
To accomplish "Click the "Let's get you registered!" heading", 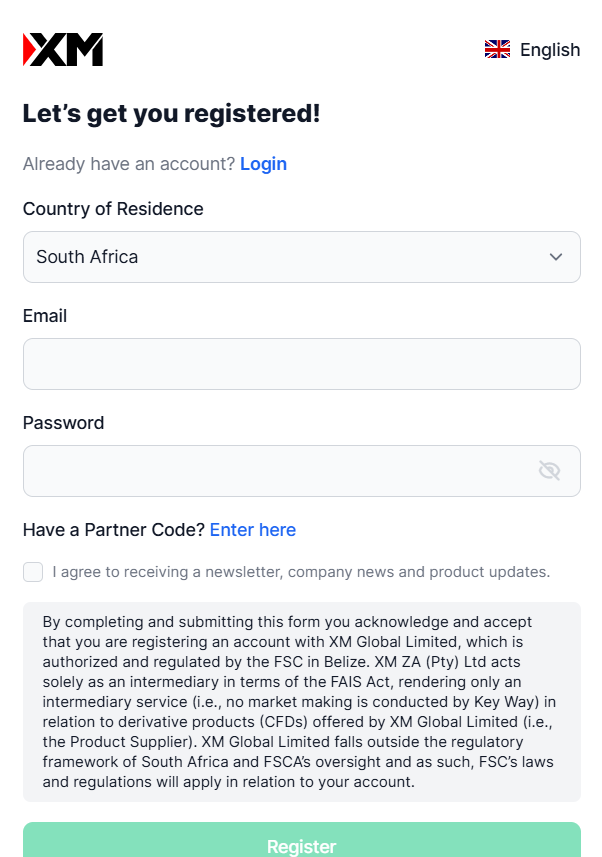I will (x=171, y=114).
